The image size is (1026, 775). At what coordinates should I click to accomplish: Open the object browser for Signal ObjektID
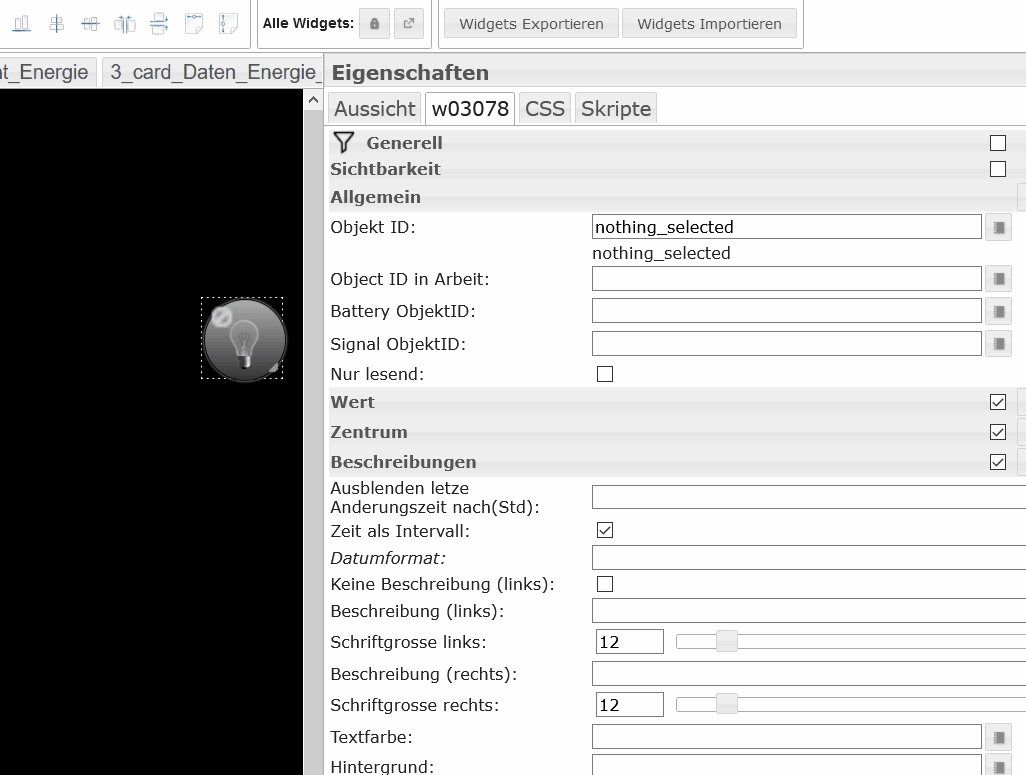[x=998, y=345]
